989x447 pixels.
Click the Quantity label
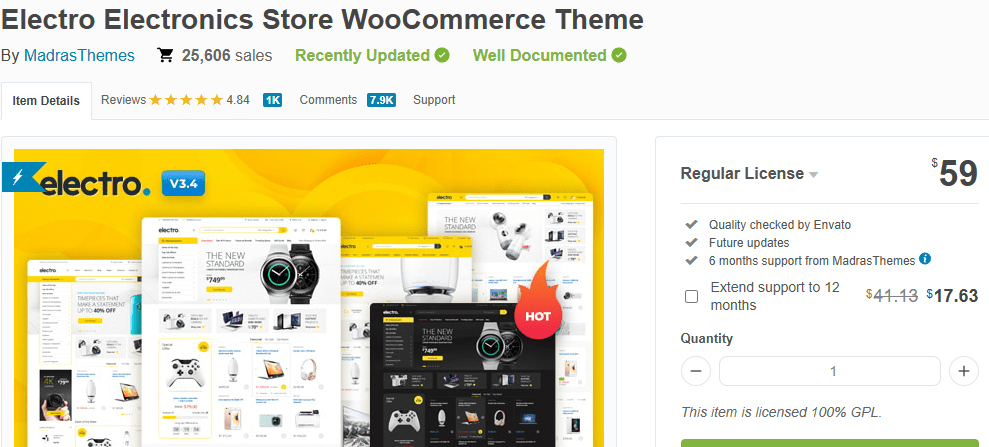pos(706,339)
